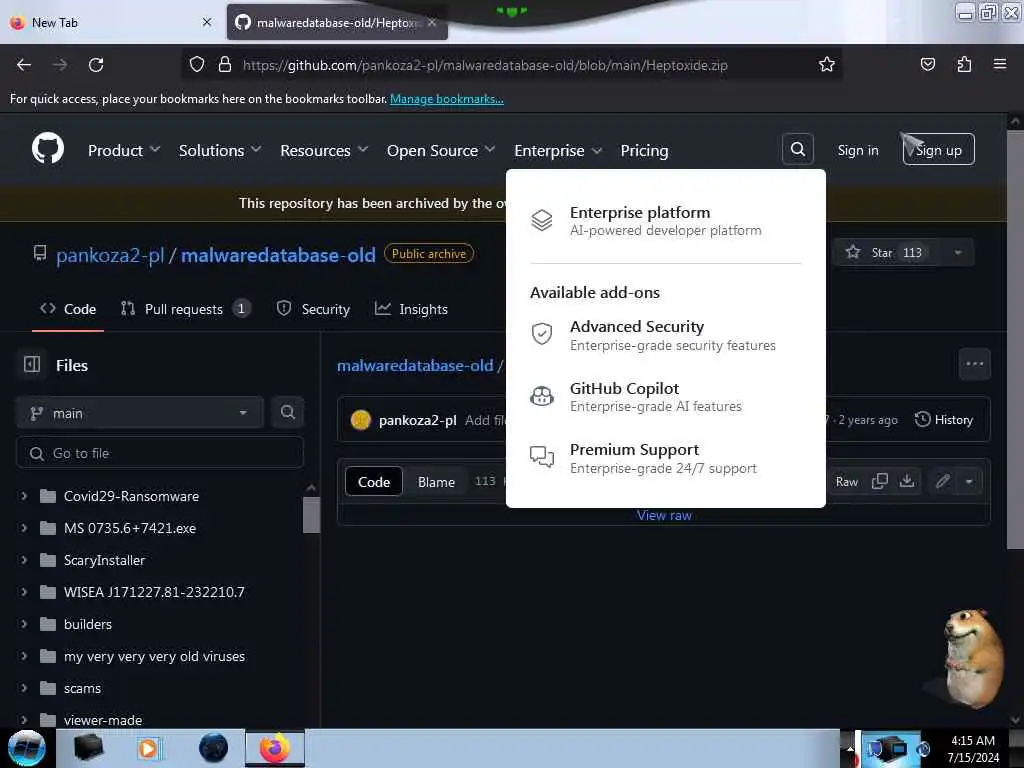
Task: Open the main branch selector dropdown
Action: pyautogui.click(x=140, y=413)
